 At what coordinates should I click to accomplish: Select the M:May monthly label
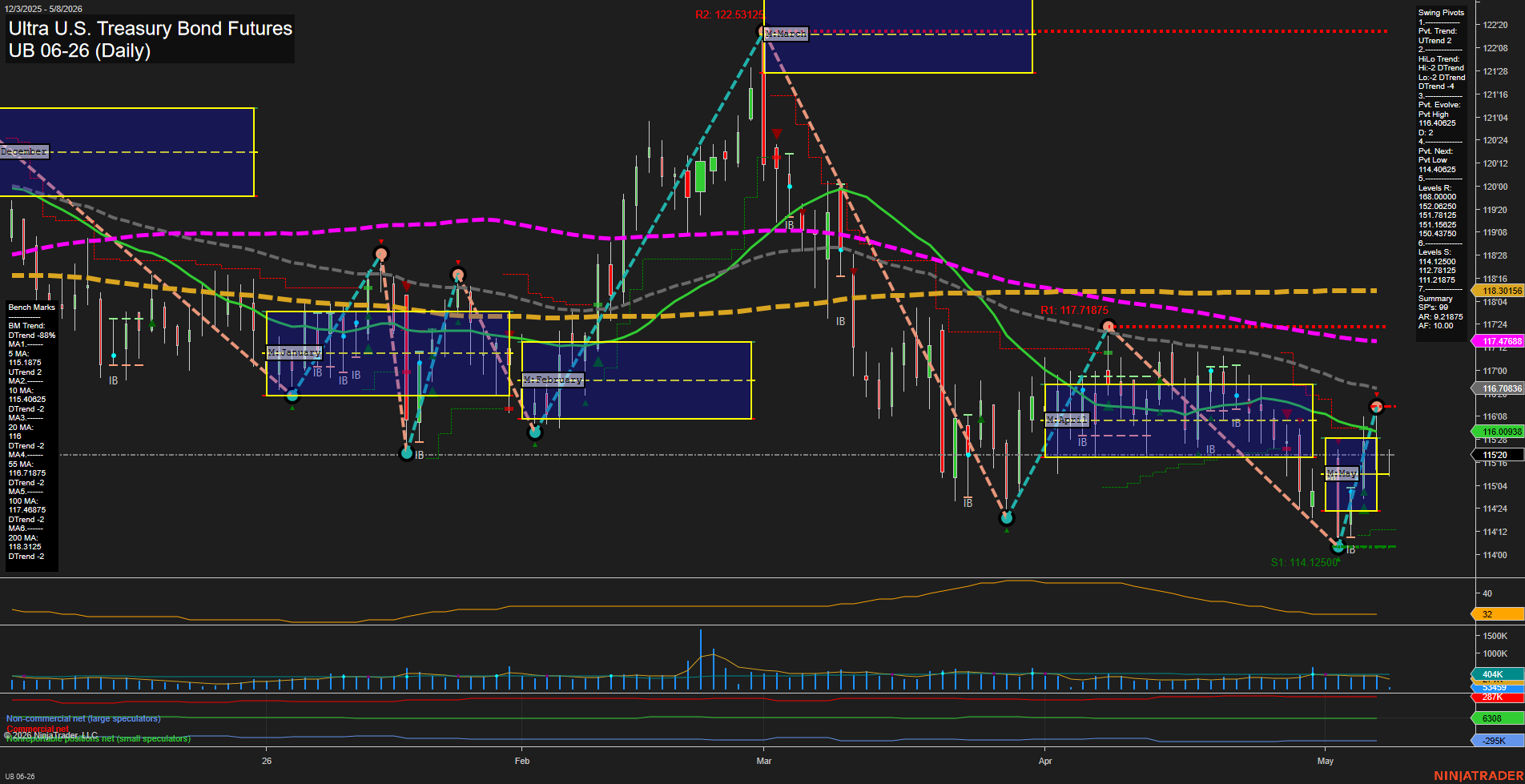coord(1342,474)
